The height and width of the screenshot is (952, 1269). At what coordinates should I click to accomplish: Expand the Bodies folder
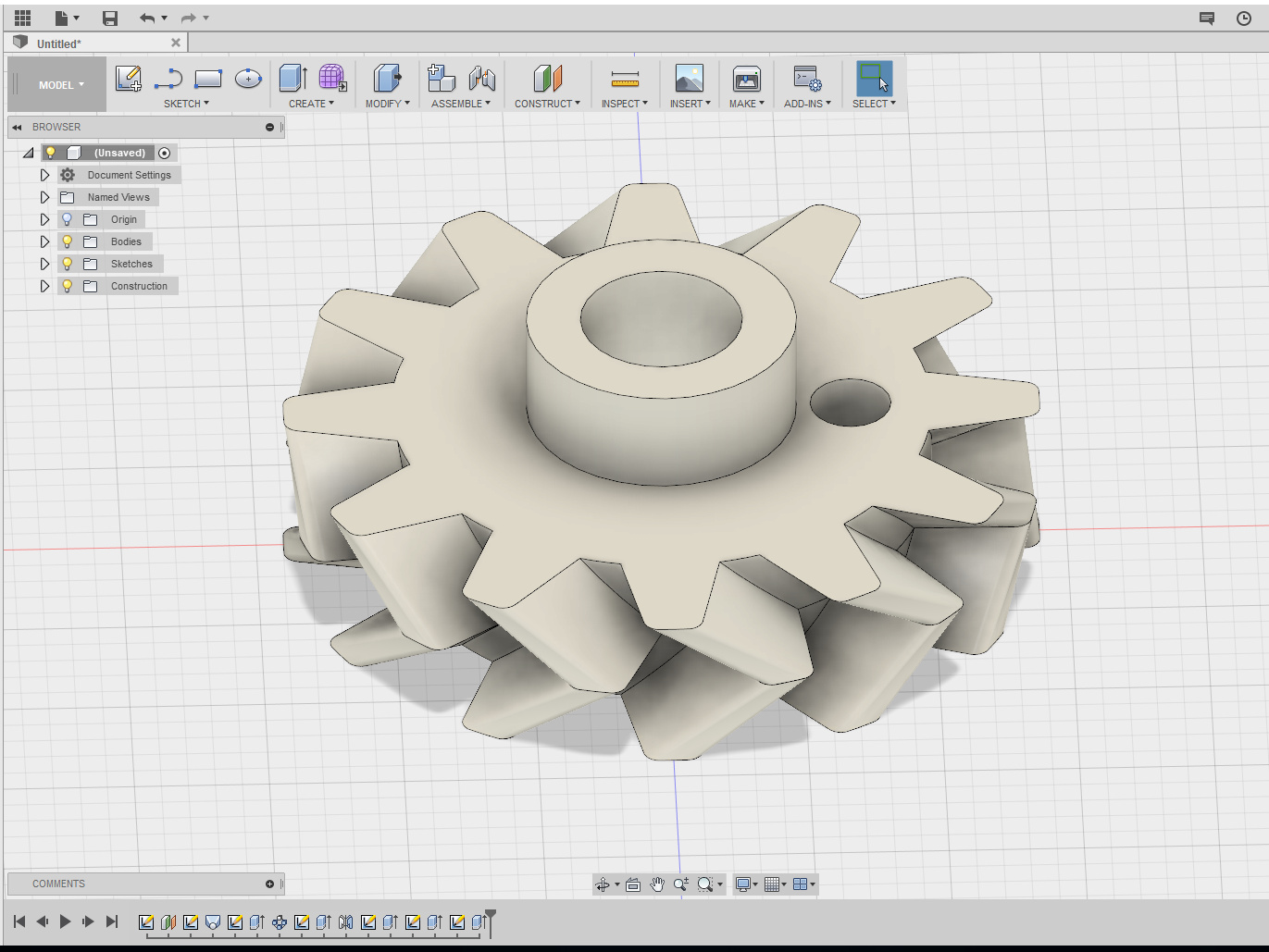(x=44, y=241)
